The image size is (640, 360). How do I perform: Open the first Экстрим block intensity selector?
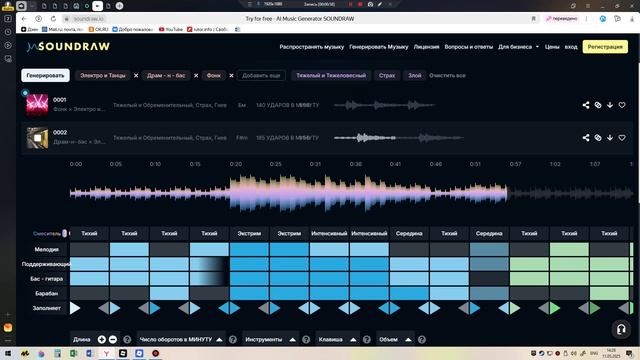(249, 233)
